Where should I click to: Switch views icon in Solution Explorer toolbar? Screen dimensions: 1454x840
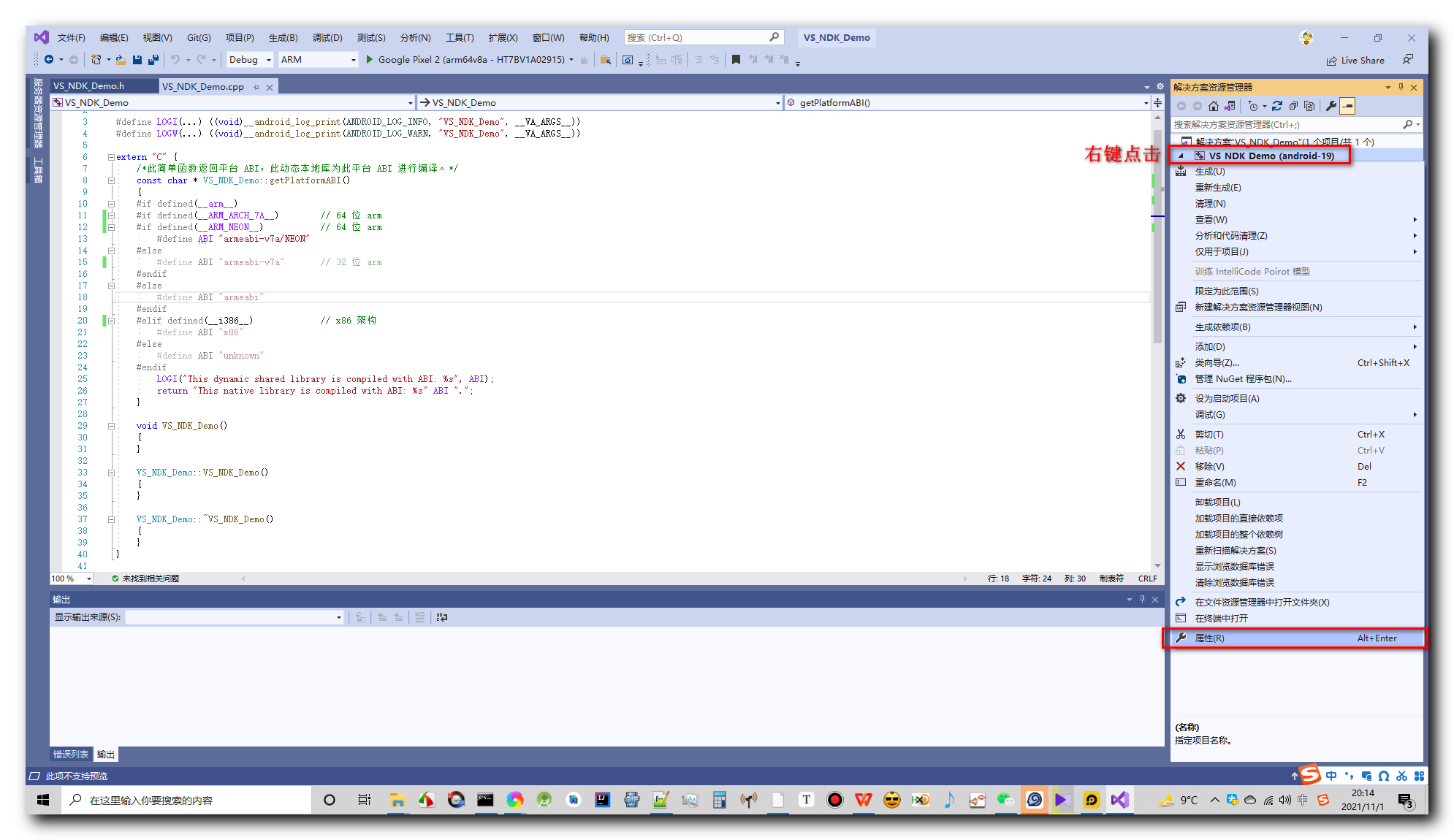1230,106
